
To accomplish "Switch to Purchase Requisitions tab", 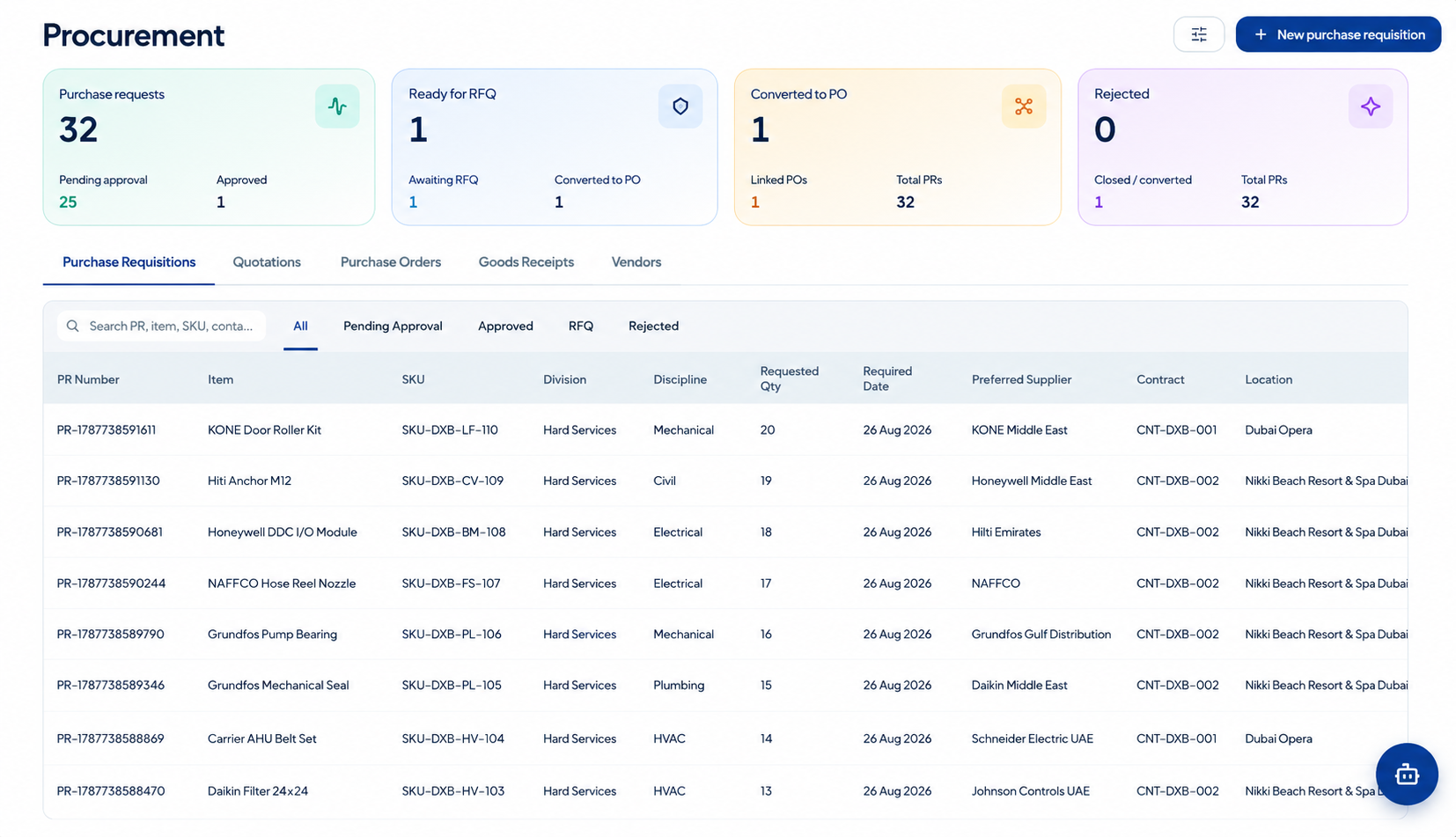I will (129, 262).
